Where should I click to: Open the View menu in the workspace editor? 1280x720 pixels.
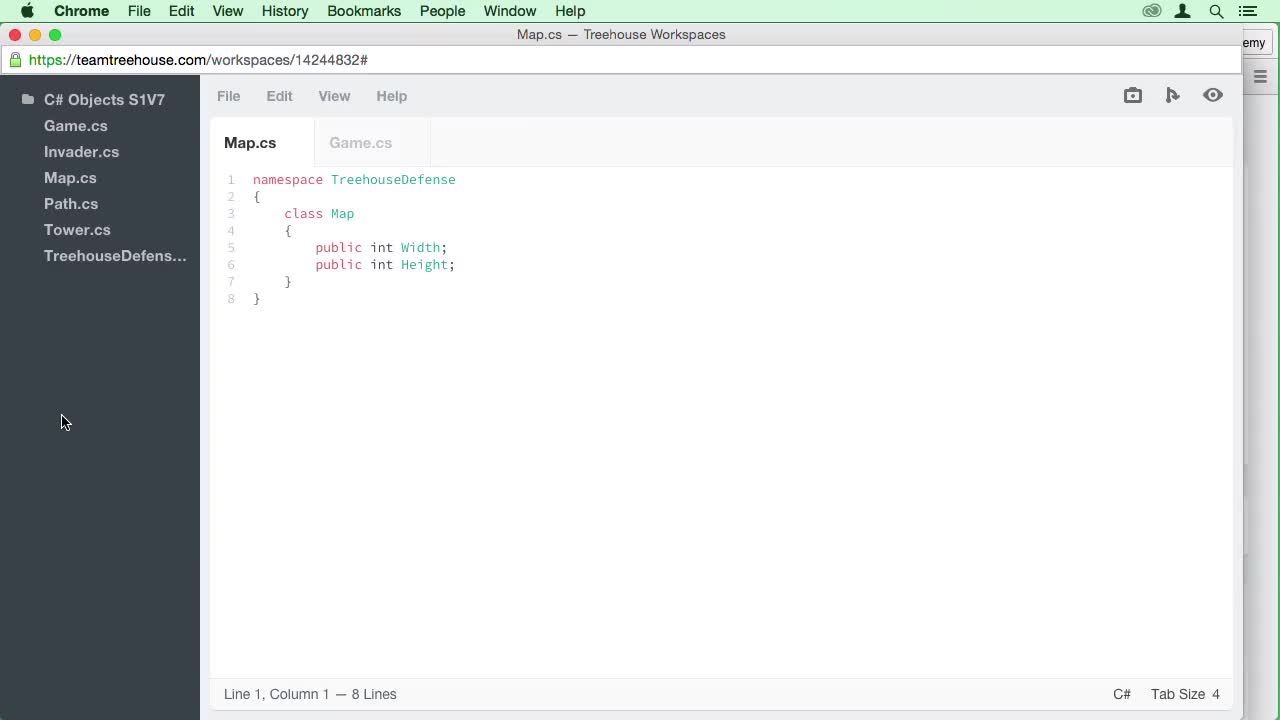pos(334,96)
